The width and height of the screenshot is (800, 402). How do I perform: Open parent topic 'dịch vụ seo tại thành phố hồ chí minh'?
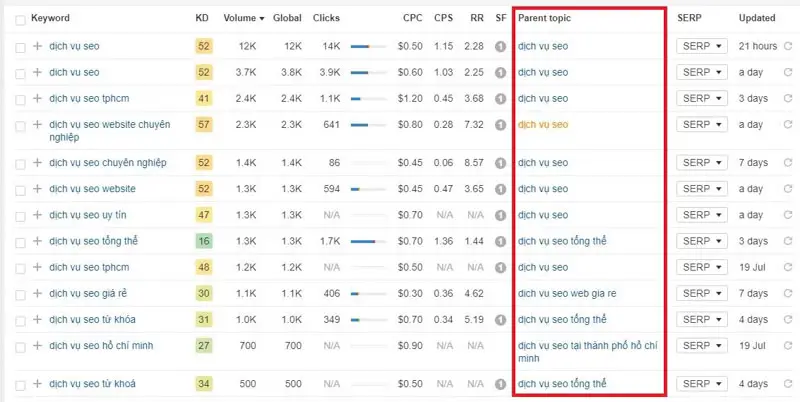(x=588, y=352)
